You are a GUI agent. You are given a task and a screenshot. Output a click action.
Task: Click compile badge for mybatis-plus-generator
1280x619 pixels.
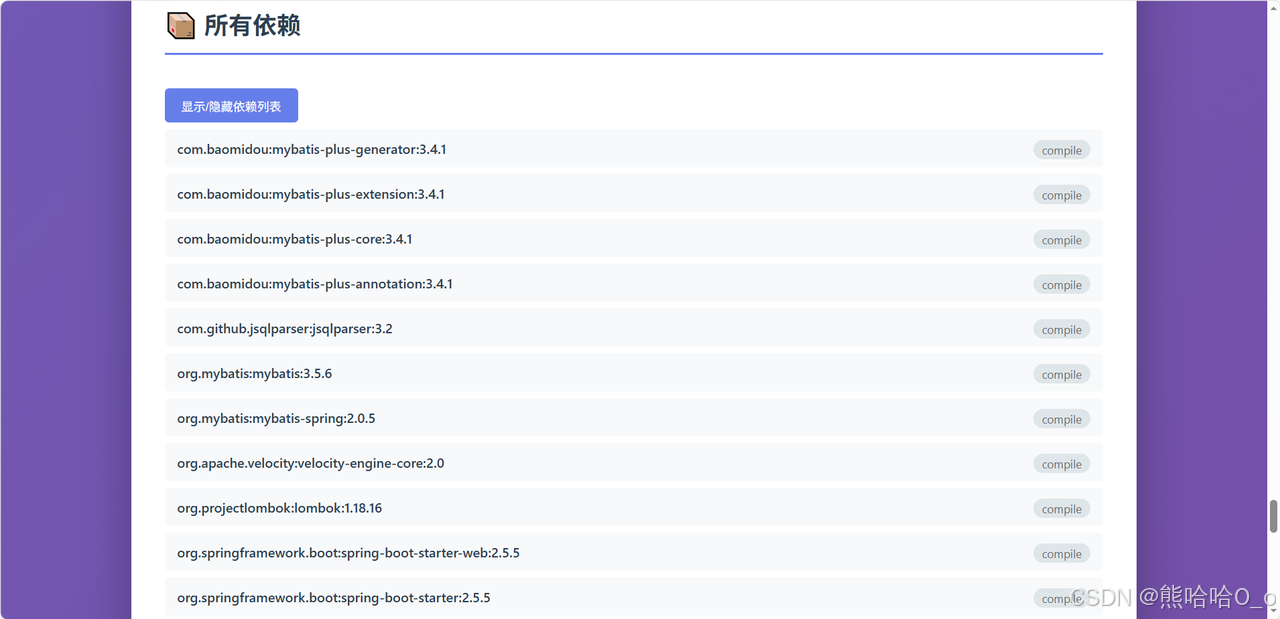point(1061,150)
